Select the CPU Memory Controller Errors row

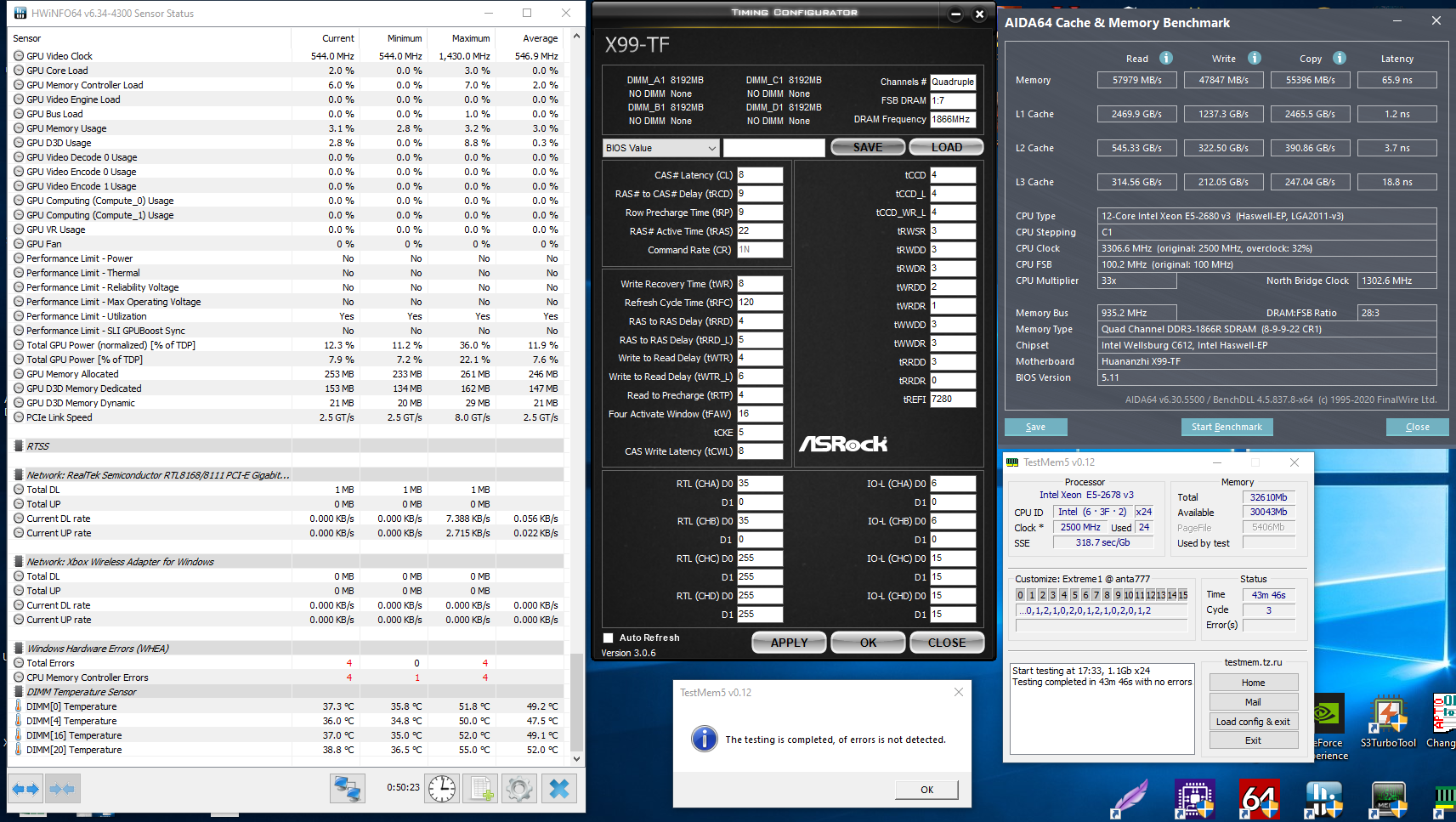pyautogui.click(x=287, y=677)
